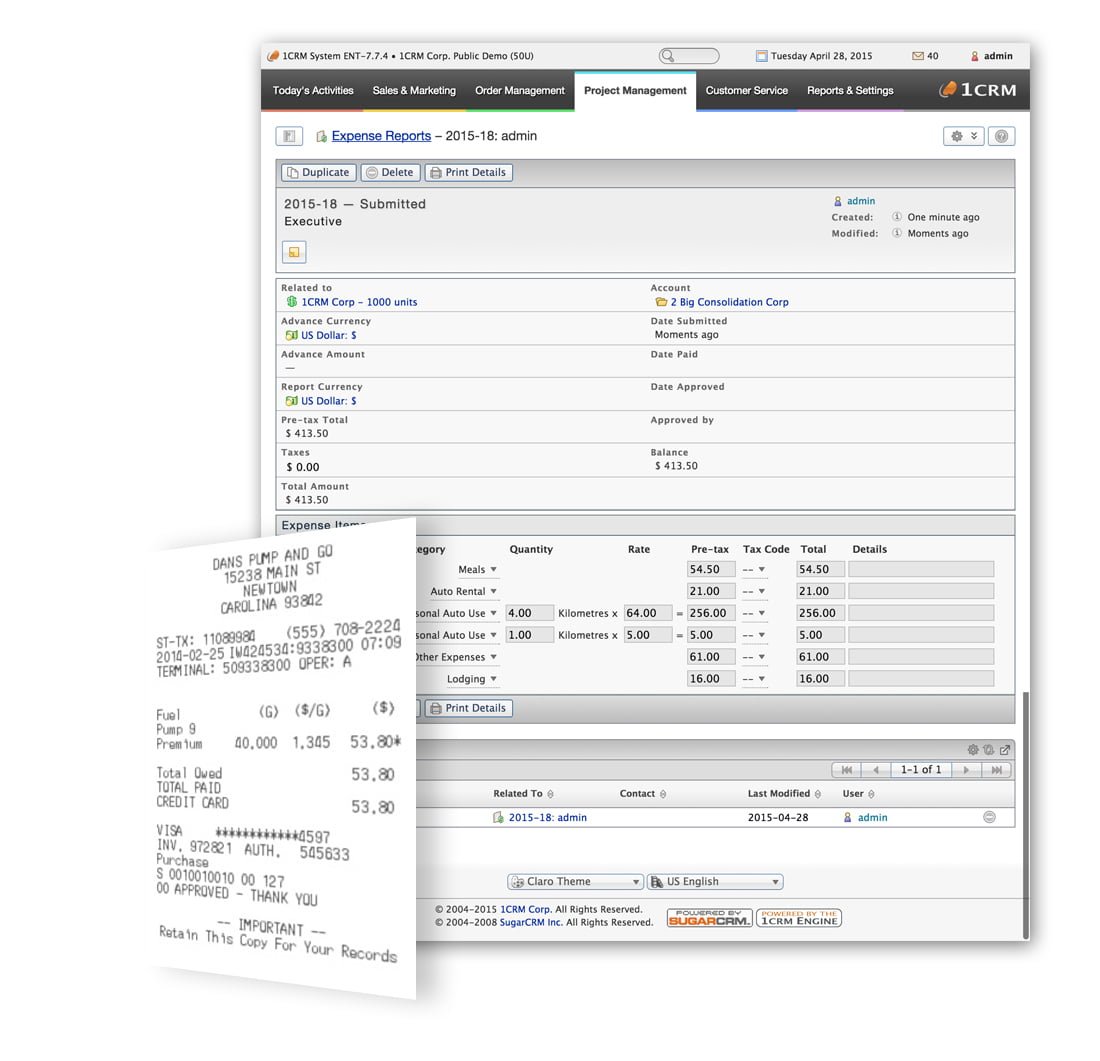Viewport: 1100px width, 1061px height.
Task: Click the admin user link in list row
Action: click(872, 817)
